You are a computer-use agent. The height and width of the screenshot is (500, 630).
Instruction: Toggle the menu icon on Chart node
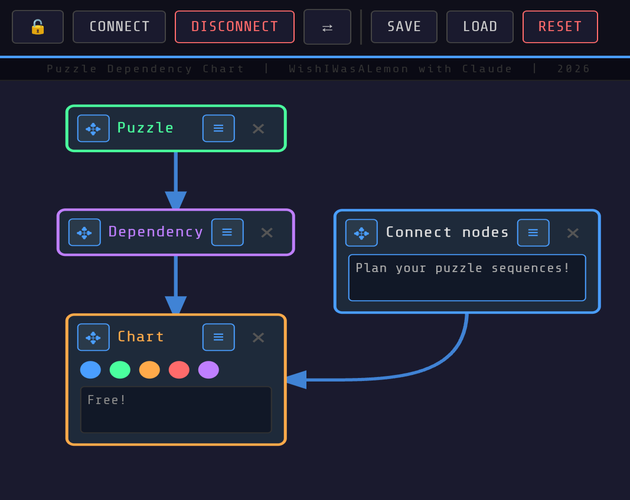pyautogui.click(x=219, y=337)
